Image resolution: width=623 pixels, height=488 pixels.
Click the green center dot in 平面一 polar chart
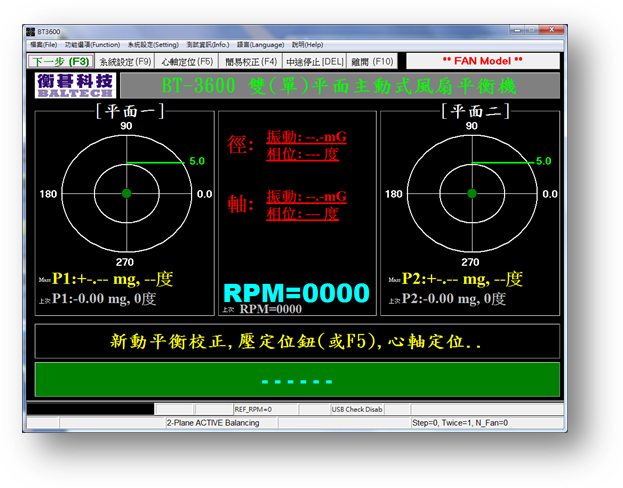(x=126, y=194)
